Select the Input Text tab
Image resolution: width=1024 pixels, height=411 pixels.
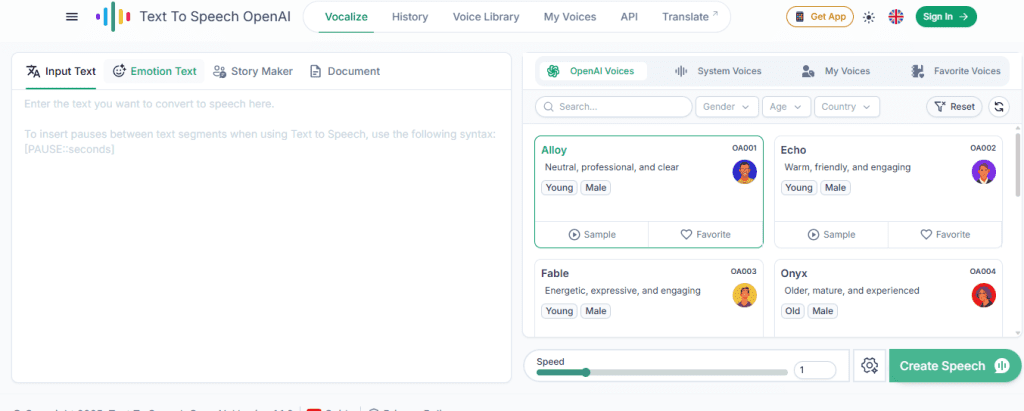coord(61,71)
